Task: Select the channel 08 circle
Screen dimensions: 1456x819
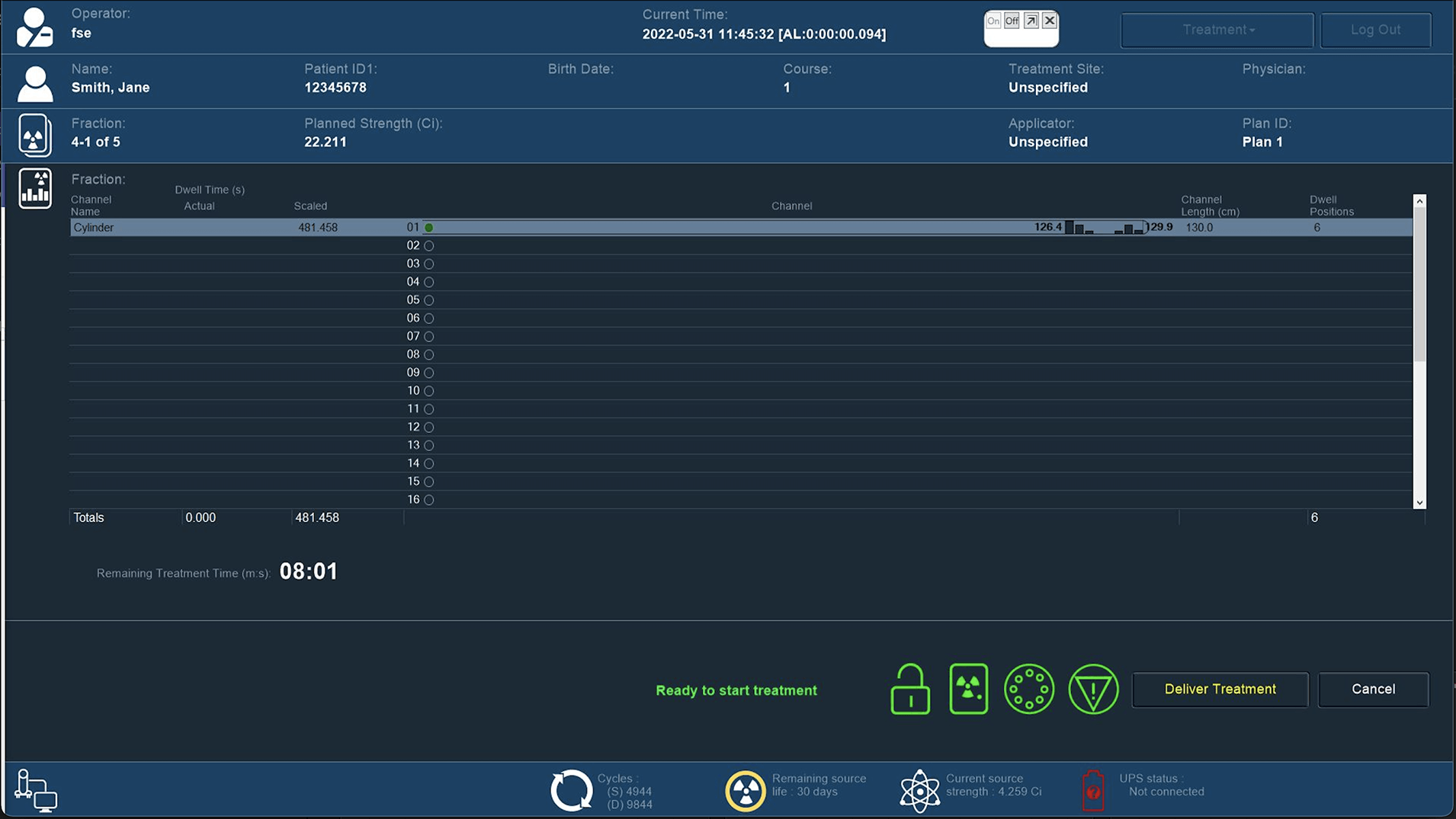Action: tap(429, 354)
